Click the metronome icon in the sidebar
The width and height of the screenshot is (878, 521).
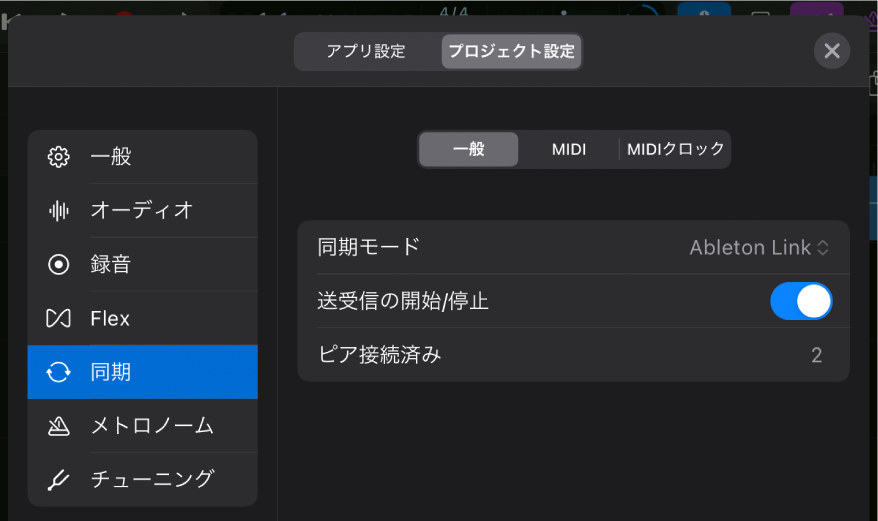click(x=58, y=426)
